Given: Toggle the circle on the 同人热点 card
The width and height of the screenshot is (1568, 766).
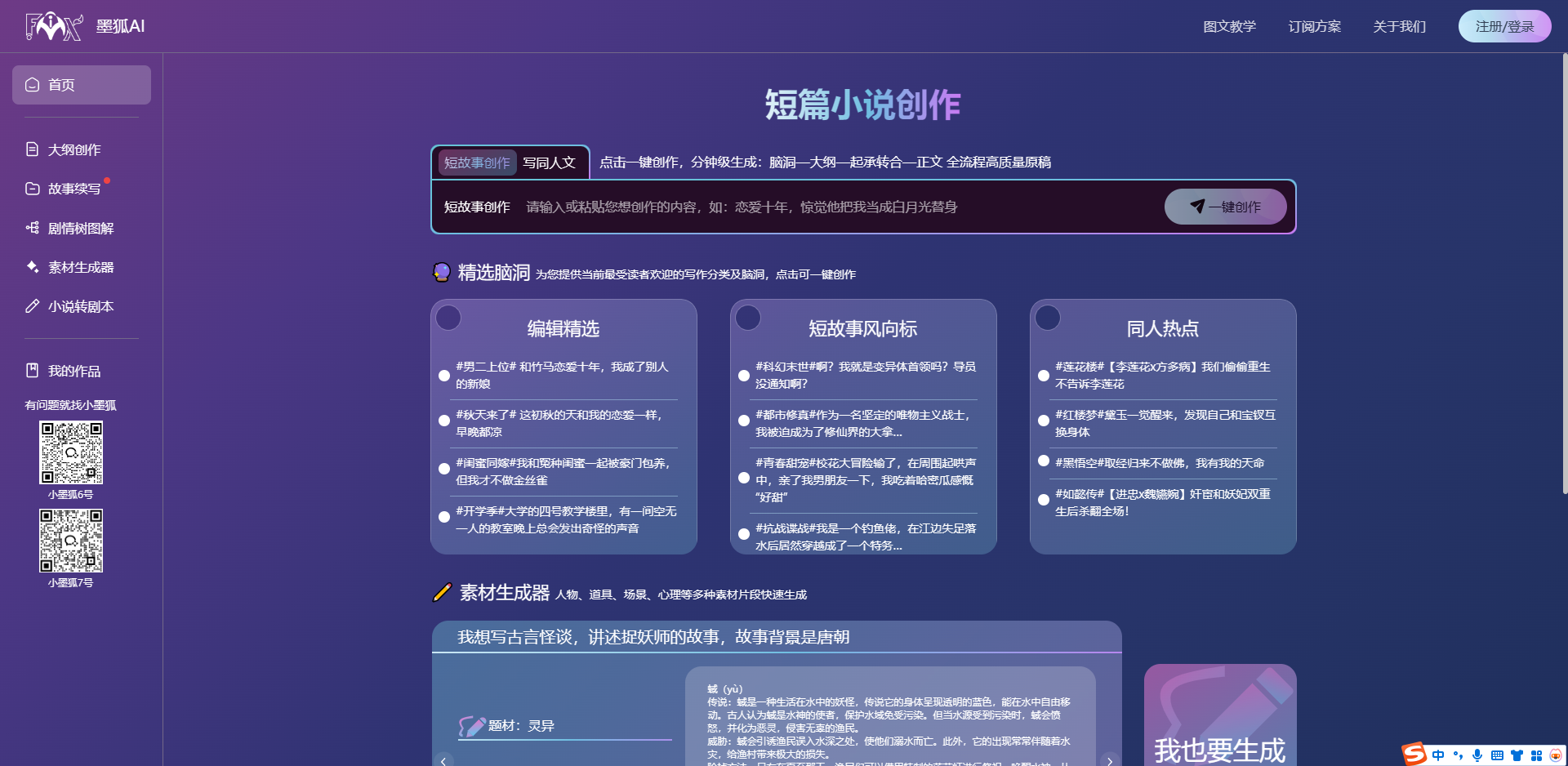Looking at the screenshot, I should point(1048,318).
